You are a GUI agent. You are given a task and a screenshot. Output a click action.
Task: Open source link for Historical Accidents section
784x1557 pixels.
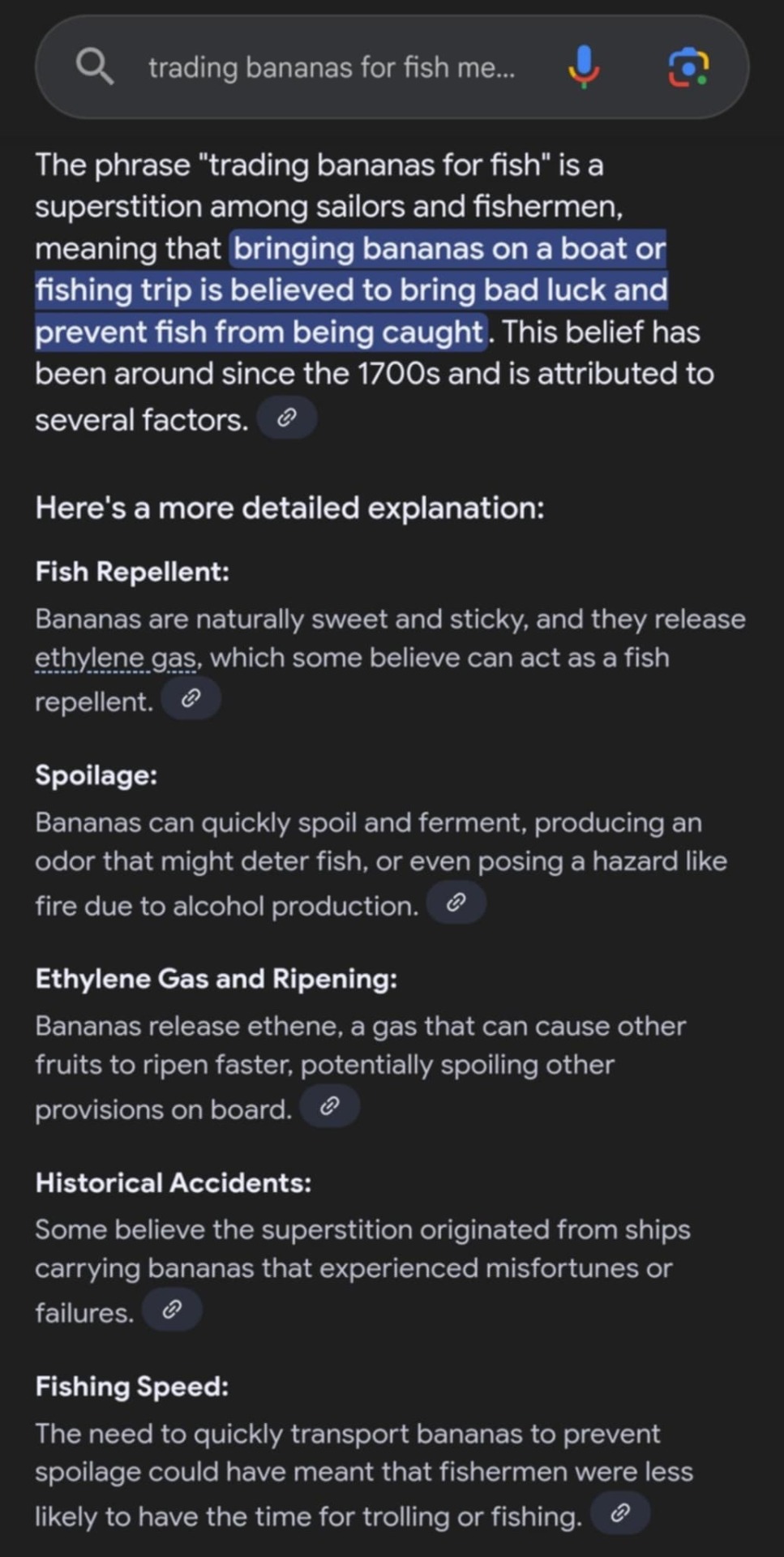[172, 1310]
